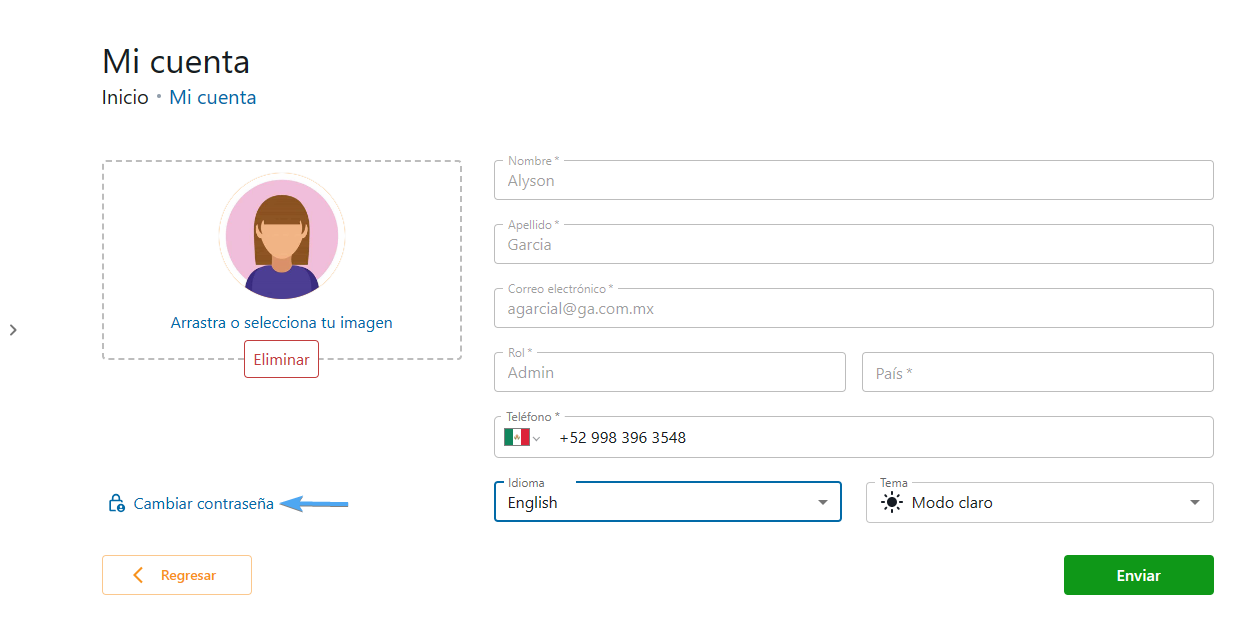Screen dimensions: 1258x618
Task: Open the Mexico flag country selector
Action: [x=522, y=438]
